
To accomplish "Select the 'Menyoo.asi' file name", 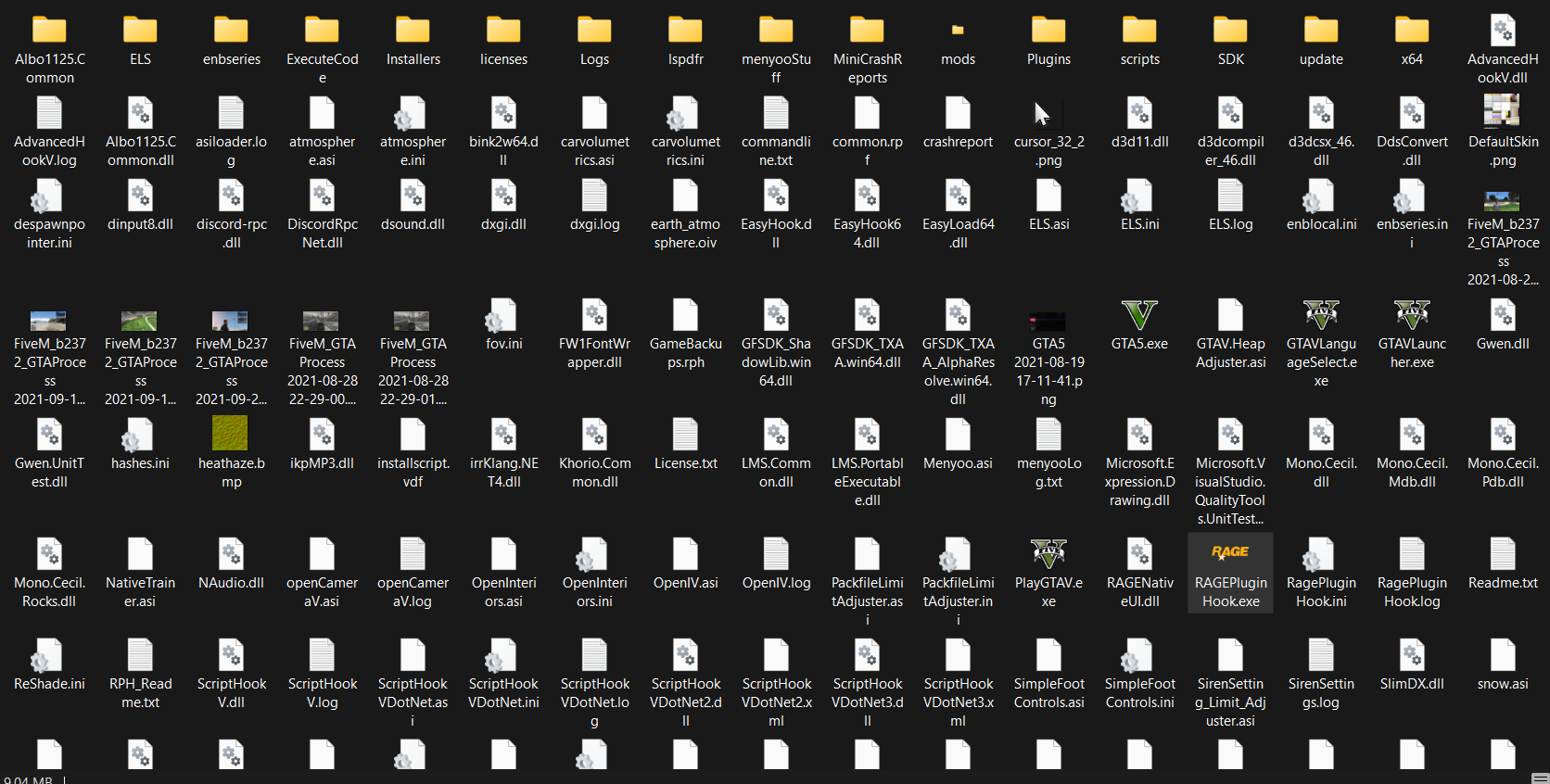I will pos(959,463).
